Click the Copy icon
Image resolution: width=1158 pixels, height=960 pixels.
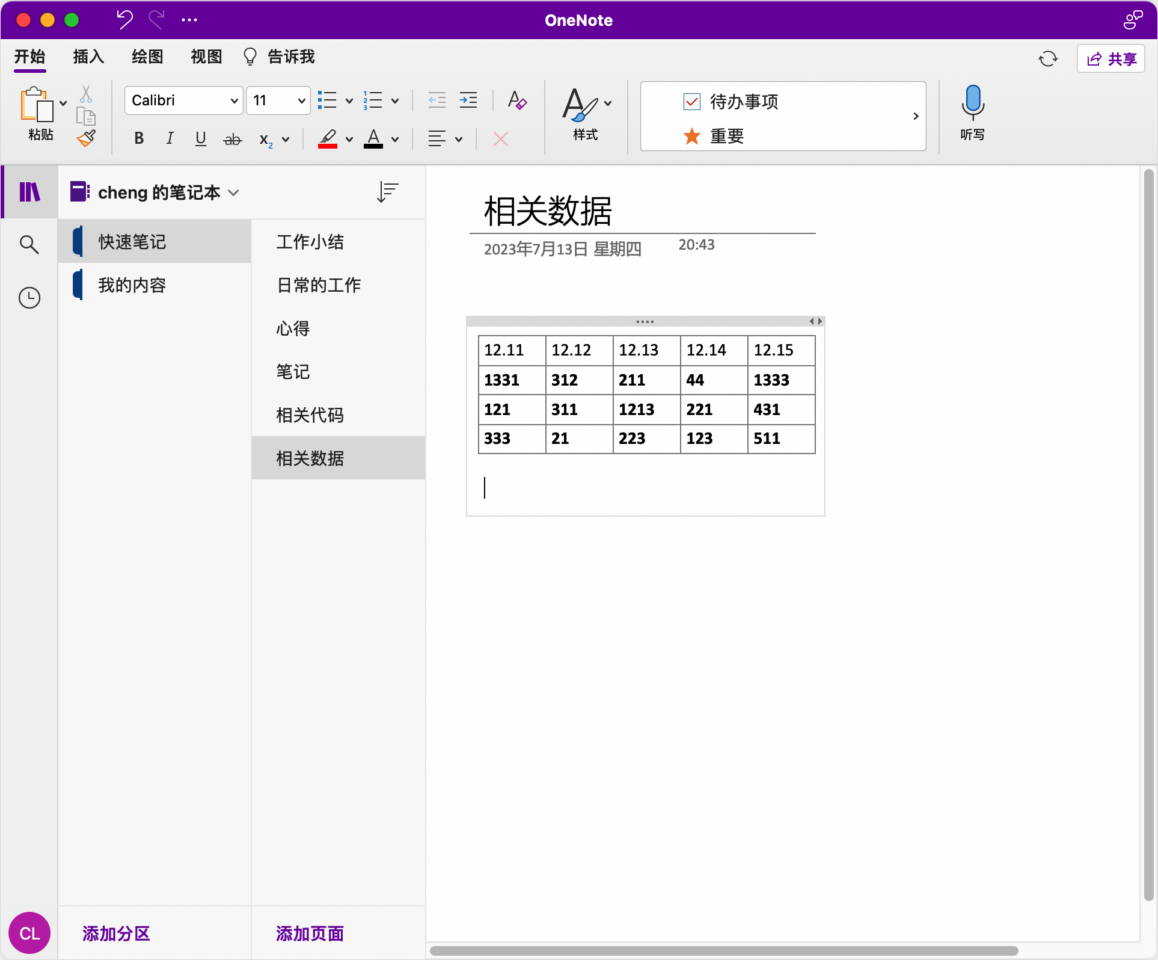pyautogui.click(x=86, y=116)
